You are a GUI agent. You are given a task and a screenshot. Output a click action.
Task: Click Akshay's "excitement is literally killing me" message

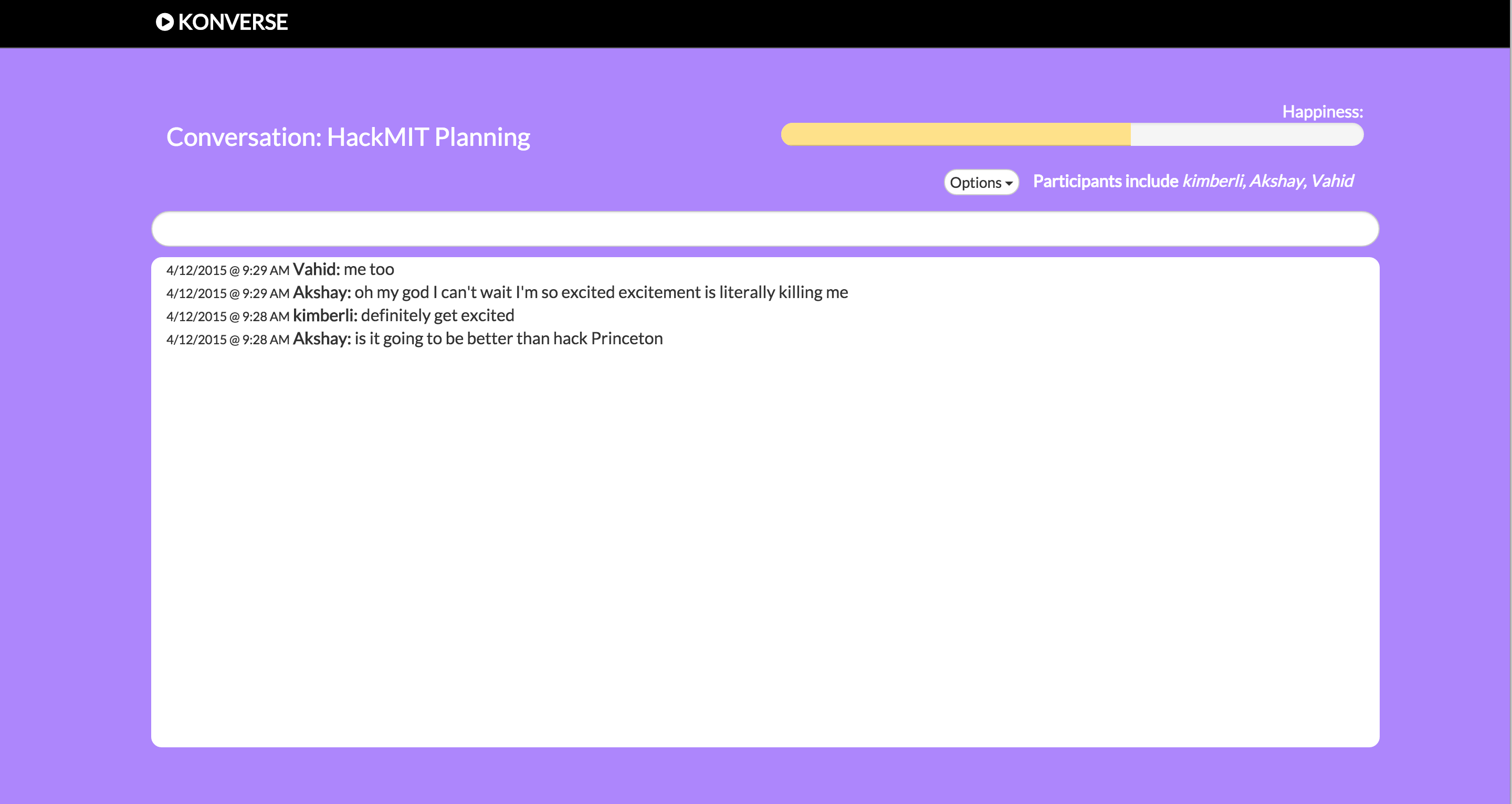[601, 292]
